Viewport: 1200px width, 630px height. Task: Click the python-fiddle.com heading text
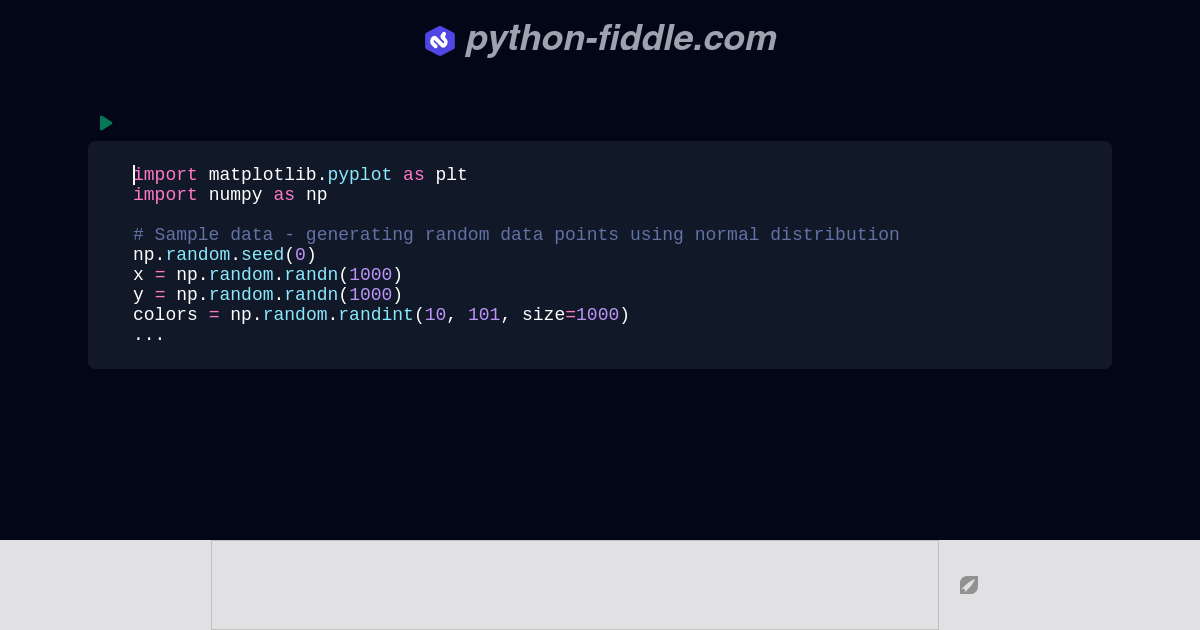click(621, 38)
